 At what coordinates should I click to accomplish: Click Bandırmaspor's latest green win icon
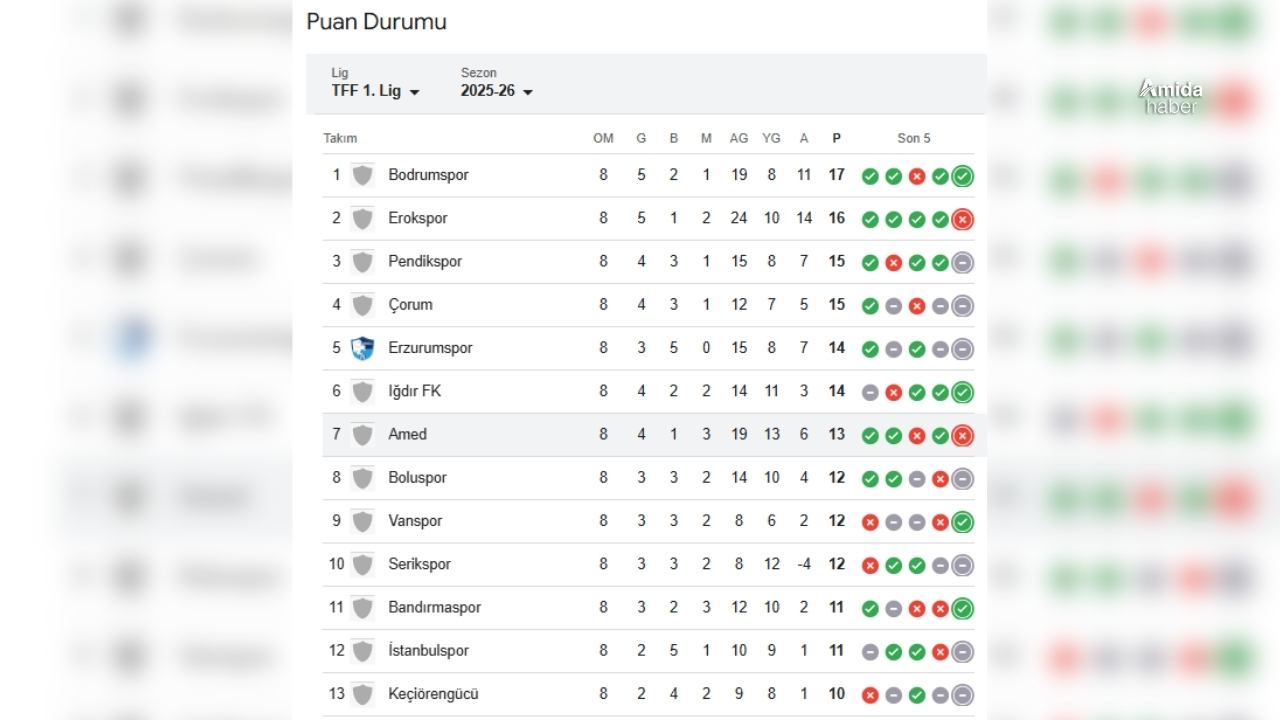pos(962,608)
